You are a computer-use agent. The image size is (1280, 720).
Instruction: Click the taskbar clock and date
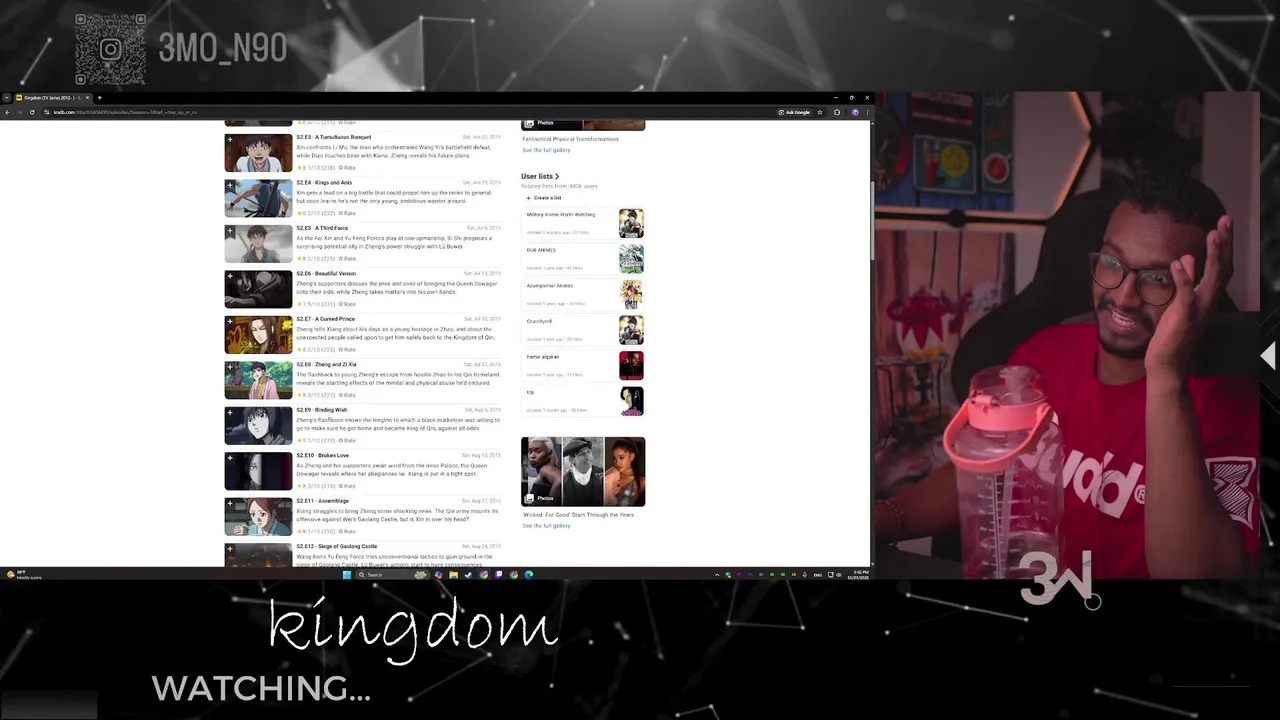click(857, 575)
